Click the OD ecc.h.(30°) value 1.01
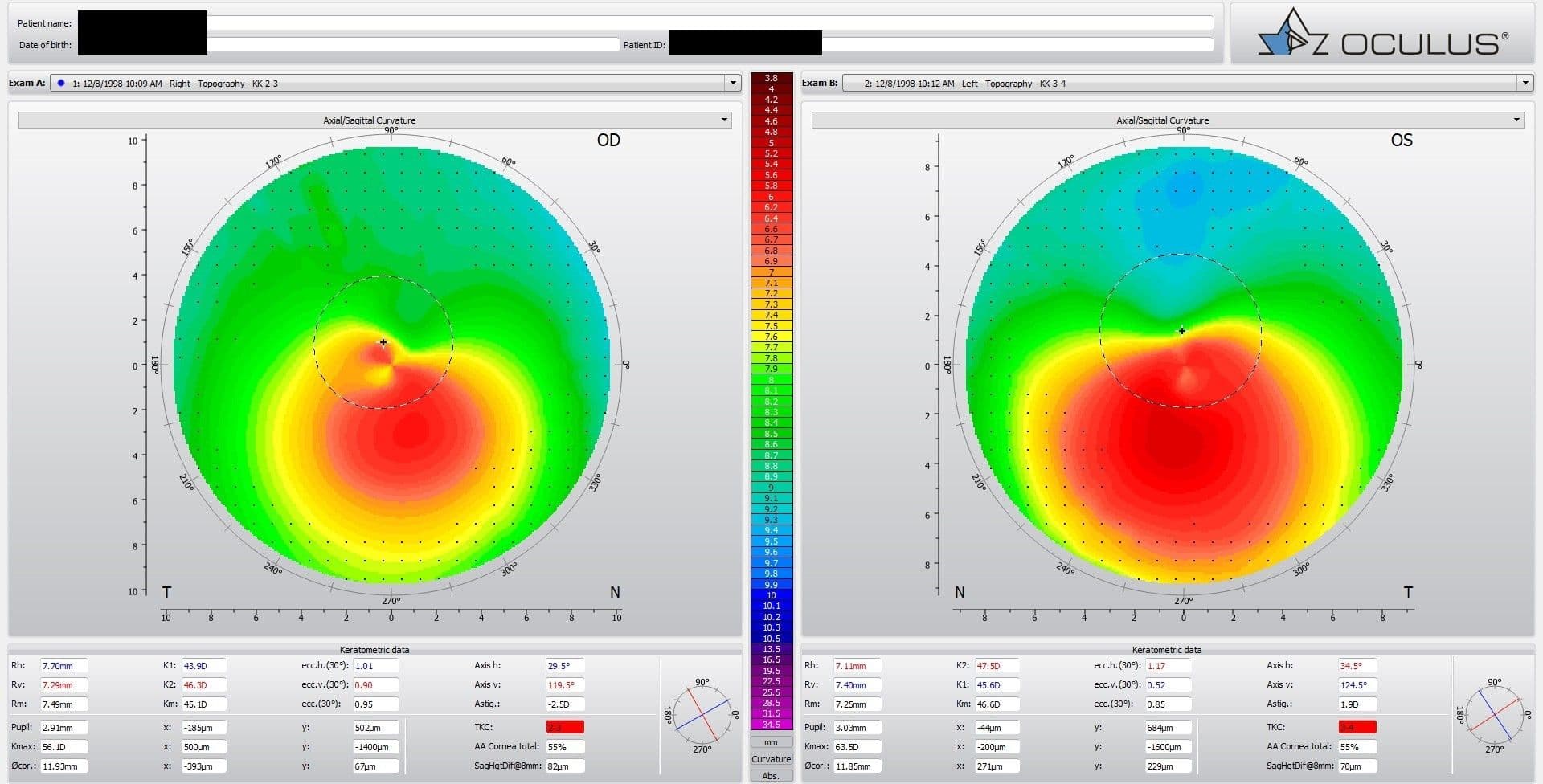Viewport: 1543px width, 784px height. click(376, 665)
